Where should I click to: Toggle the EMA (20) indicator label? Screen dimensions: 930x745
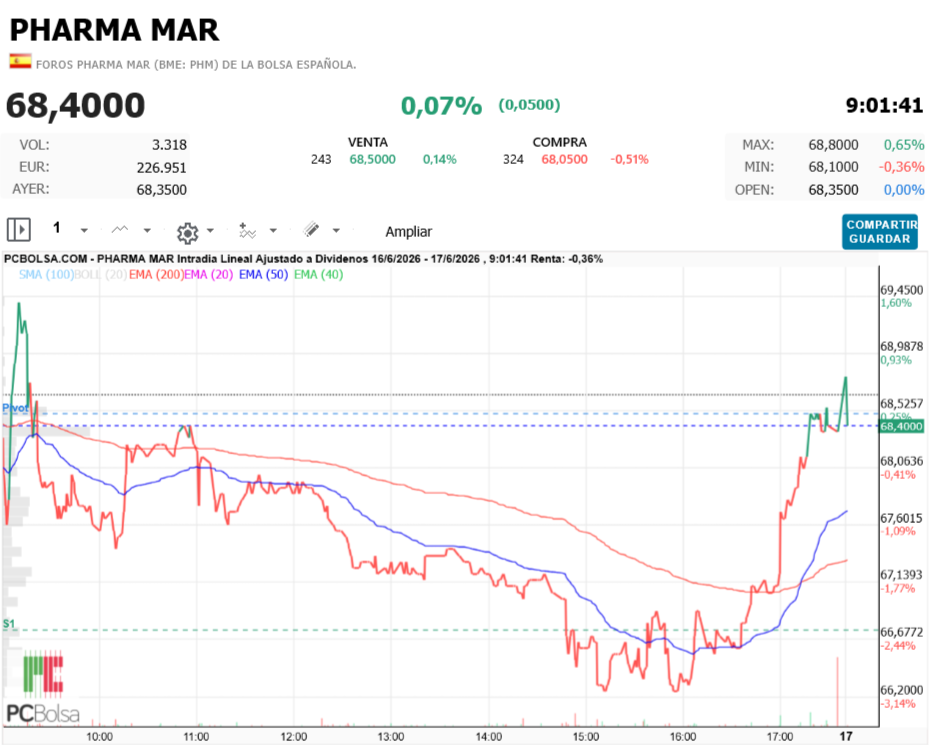209,274
